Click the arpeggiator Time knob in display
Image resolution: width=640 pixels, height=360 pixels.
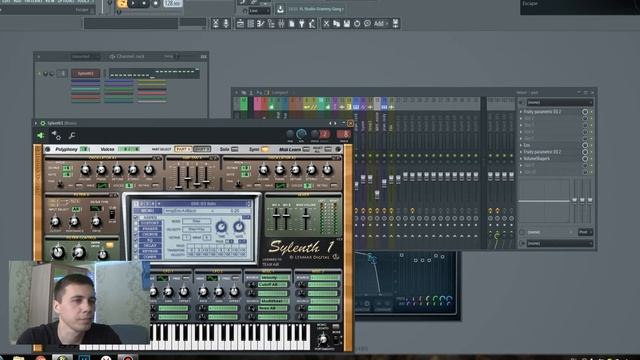click(x=221, y=227)
